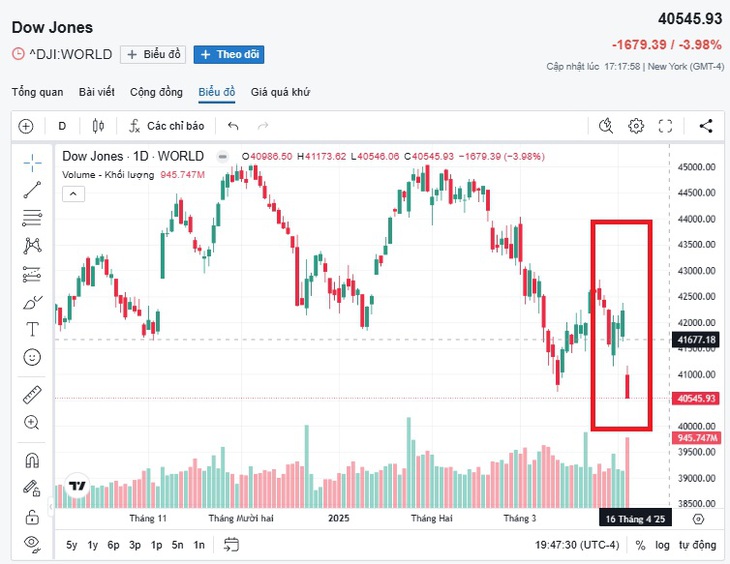Click the ^DJI:WORLD ticker symbol
730x564 pixels.
coord(71,54)
